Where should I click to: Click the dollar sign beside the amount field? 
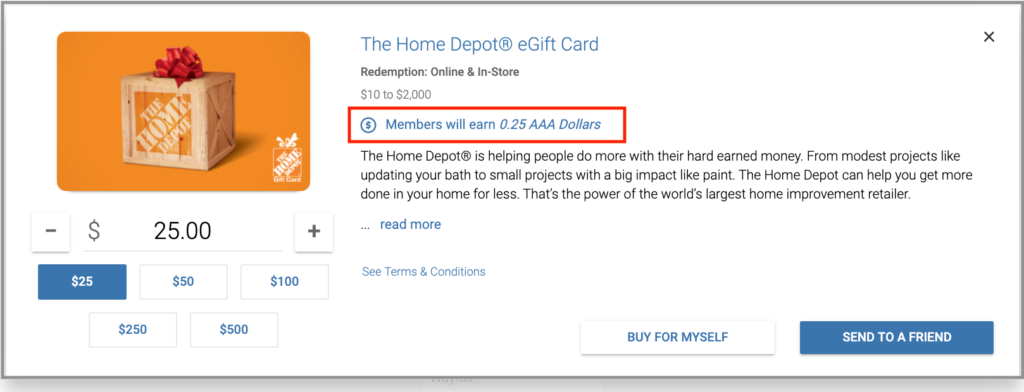click(x=95, y=231)
